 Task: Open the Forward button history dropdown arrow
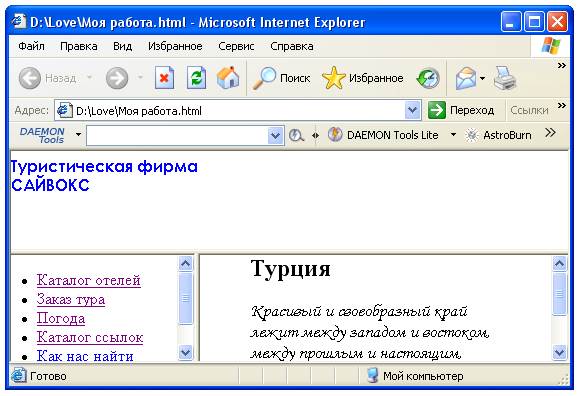click(x=140, y=78)
